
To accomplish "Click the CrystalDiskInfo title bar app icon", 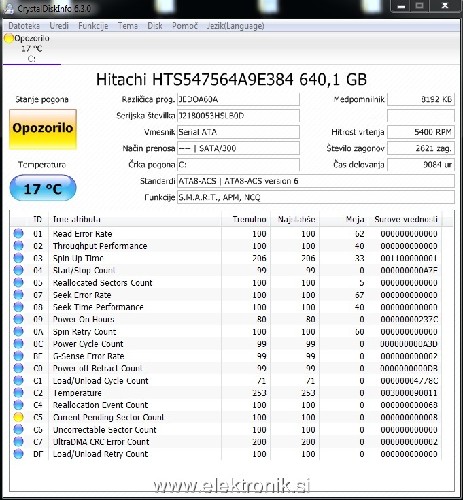I will tap(10, 8).
